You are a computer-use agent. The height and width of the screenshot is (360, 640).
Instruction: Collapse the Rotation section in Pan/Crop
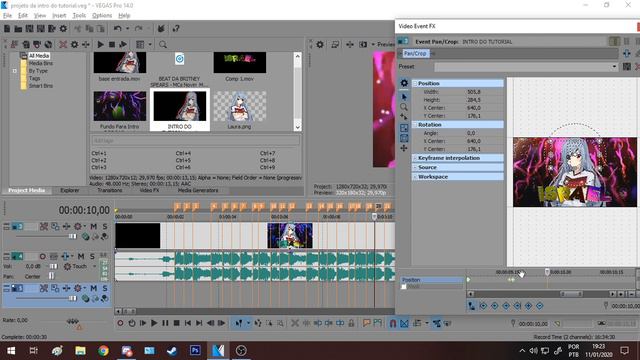tap(415, 124)
